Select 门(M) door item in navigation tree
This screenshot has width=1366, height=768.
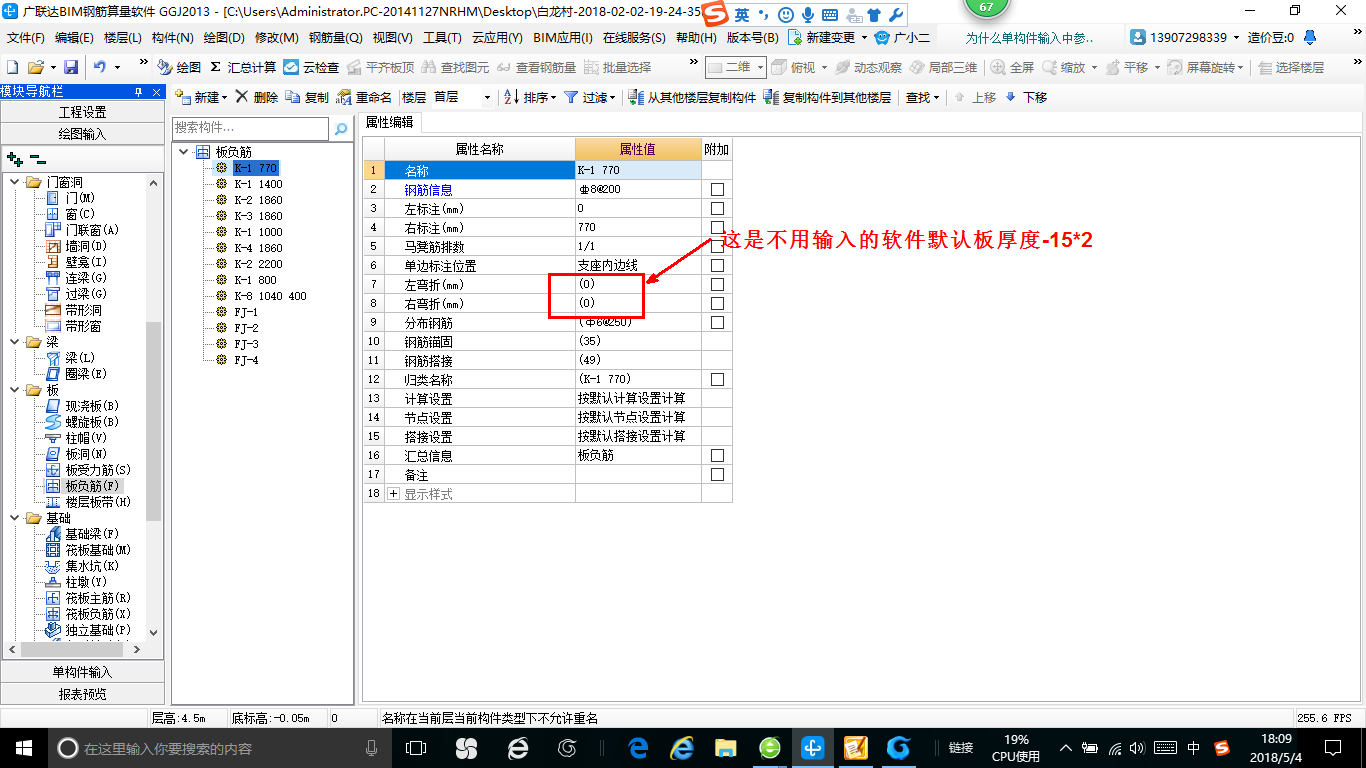pyautogui.click(x=71, y=198)
